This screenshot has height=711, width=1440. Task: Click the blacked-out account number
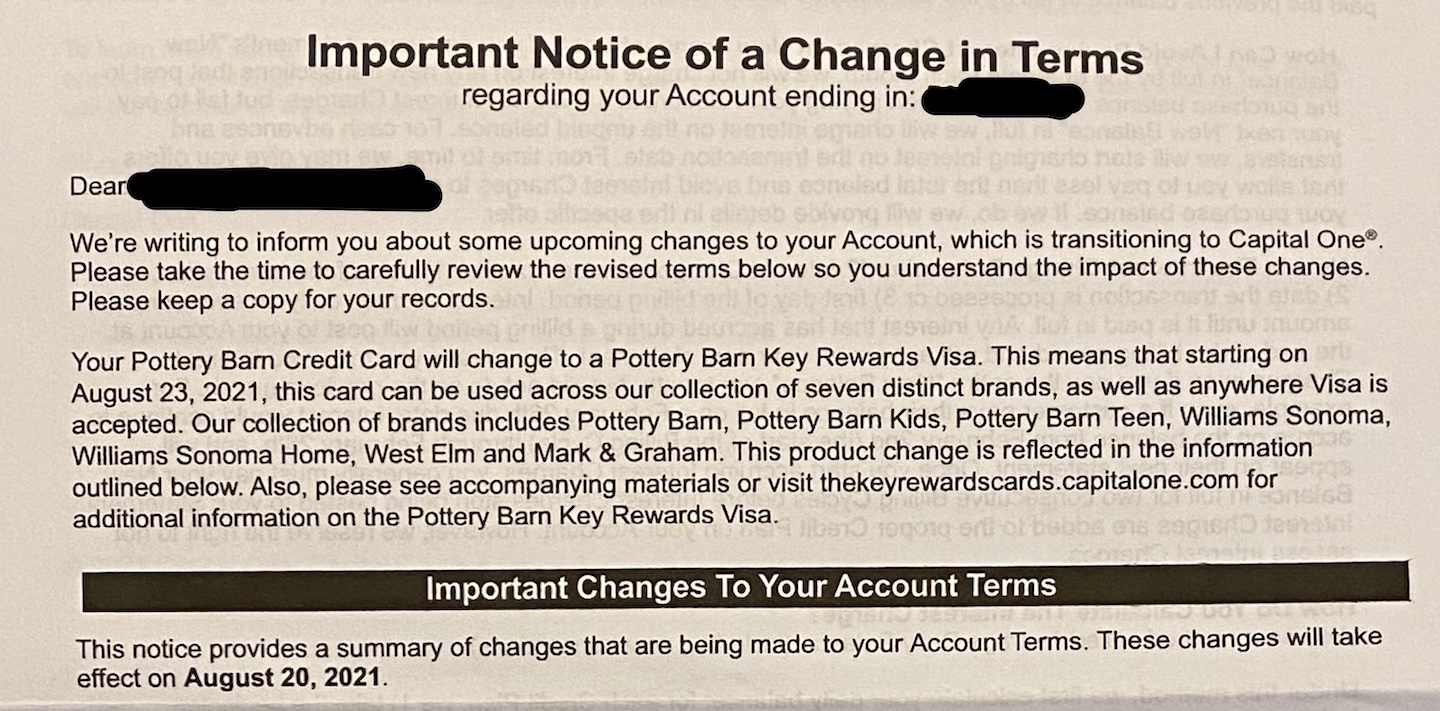click(1002, 100)
